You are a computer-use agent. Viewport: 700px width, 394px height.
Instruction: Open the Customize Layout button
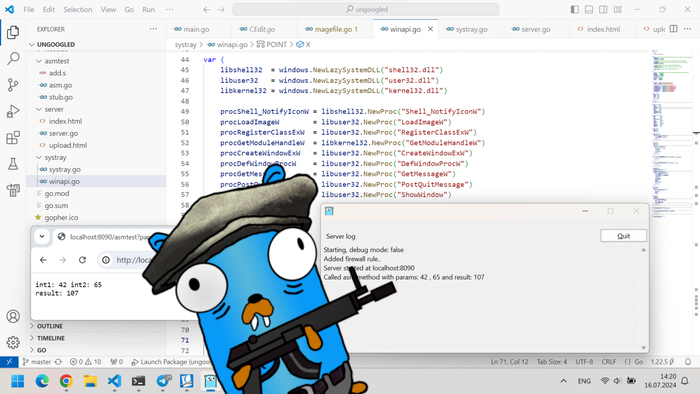(618, 9)
